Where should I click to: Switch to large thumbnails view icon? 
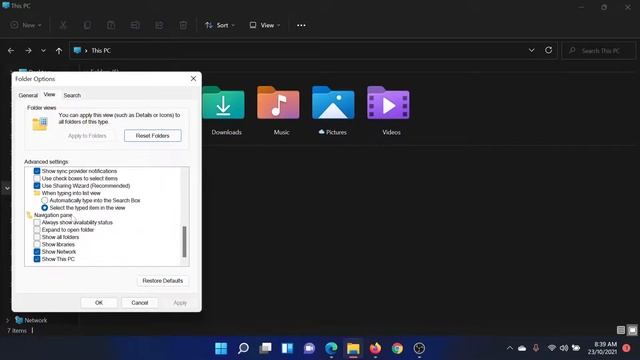pyautogui.click(x=632, y=330)
